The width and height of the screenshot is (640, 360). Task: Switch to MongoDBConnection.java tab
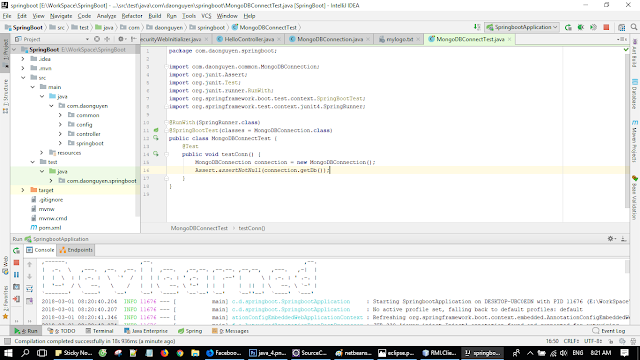pyautogui.click(x=329, y=39)
